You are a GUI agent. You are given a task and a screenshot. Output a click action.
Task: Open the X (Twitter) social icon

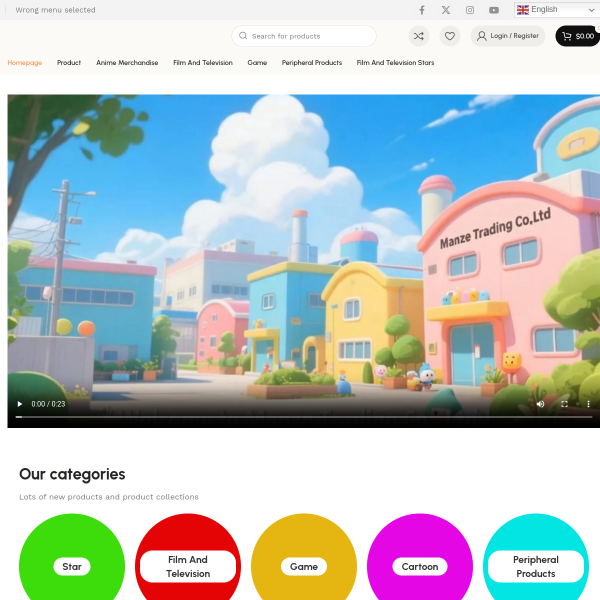pyautogui.click(x=446, y=10)
